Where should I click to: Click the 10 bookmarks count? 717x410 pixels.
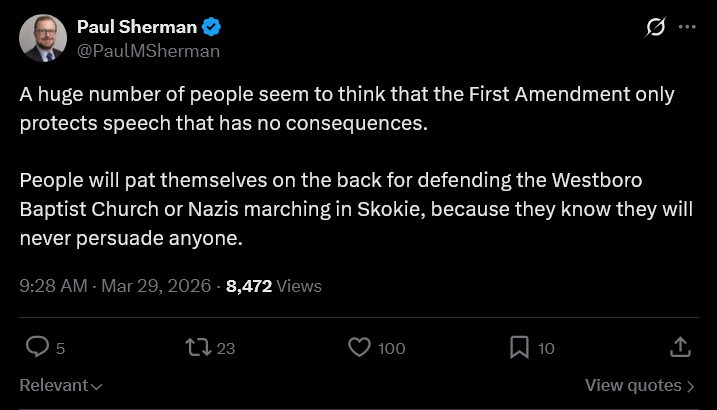tap(546, 348)
